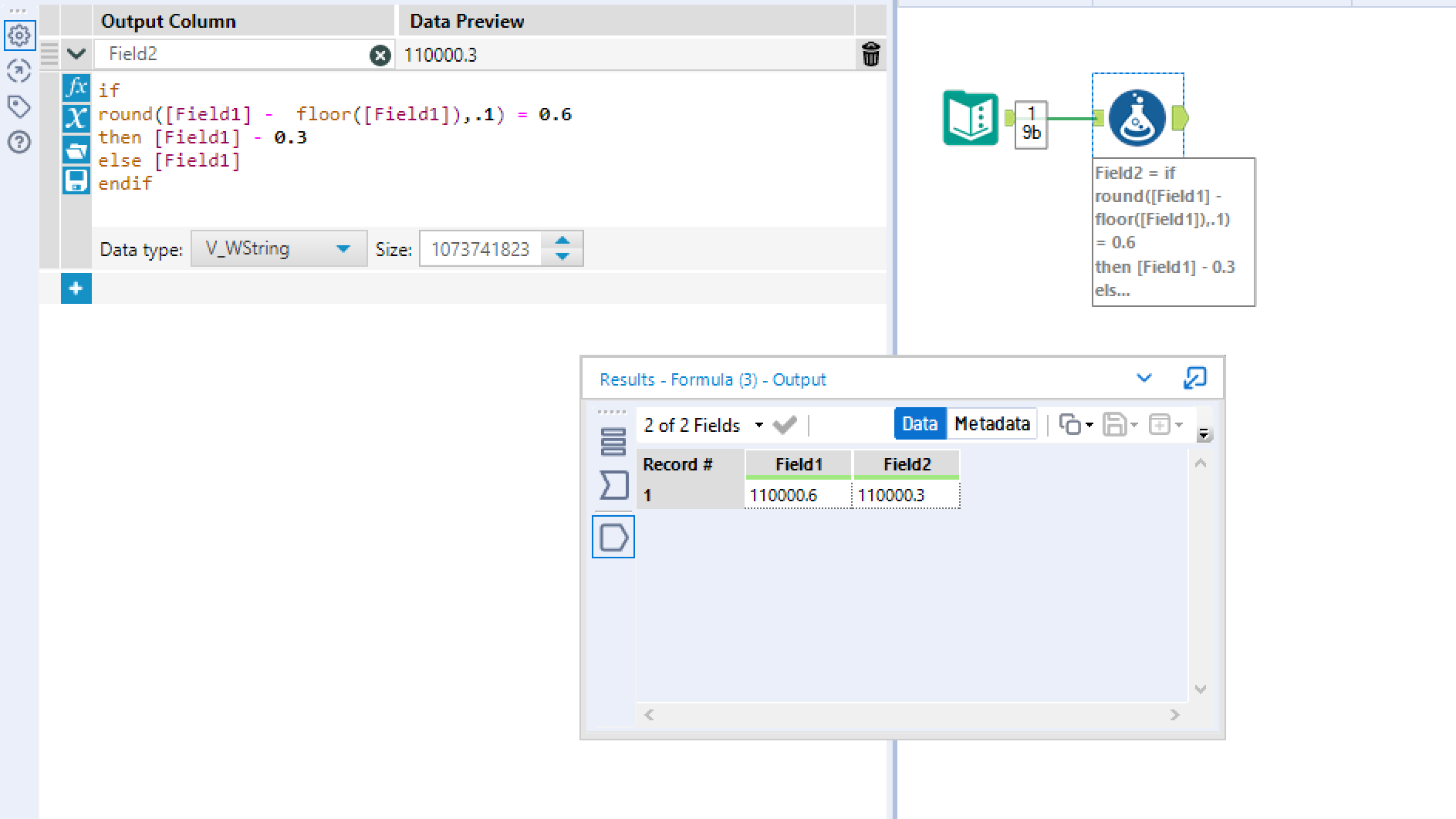Save the expression with the floppy disk icon
1456x819 pixels.
[x=76, y=180]
